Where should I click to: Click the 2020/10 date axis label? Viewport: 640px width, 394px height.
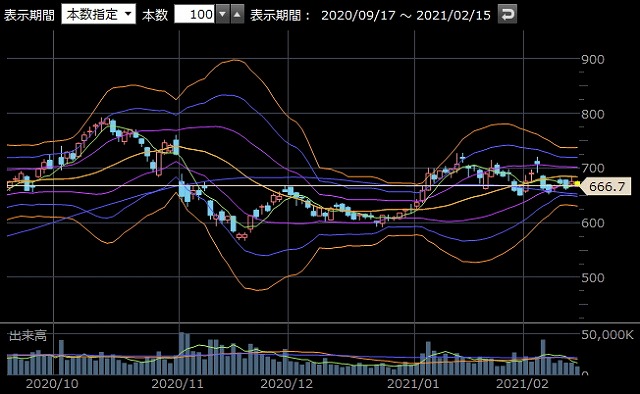[52, 384]
